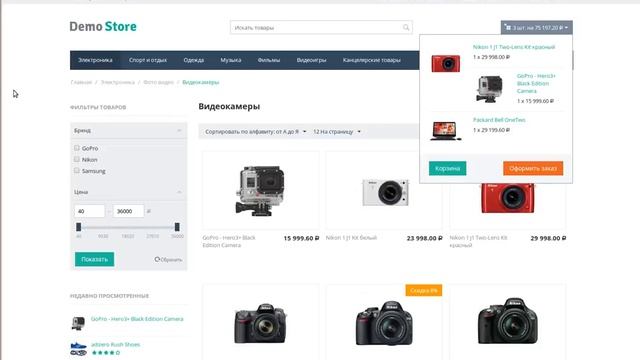Click Packard Bell computer thumbnail in cart
640x360 pixels.
446,131
